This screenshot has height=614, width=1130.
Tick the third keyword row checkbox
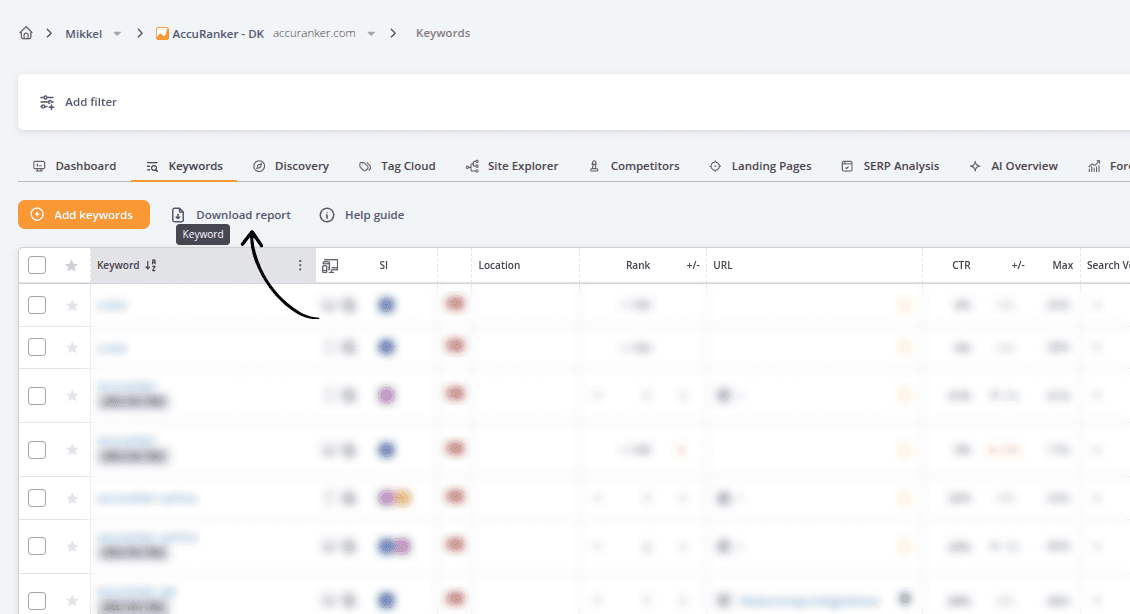(x=37, y=396)
